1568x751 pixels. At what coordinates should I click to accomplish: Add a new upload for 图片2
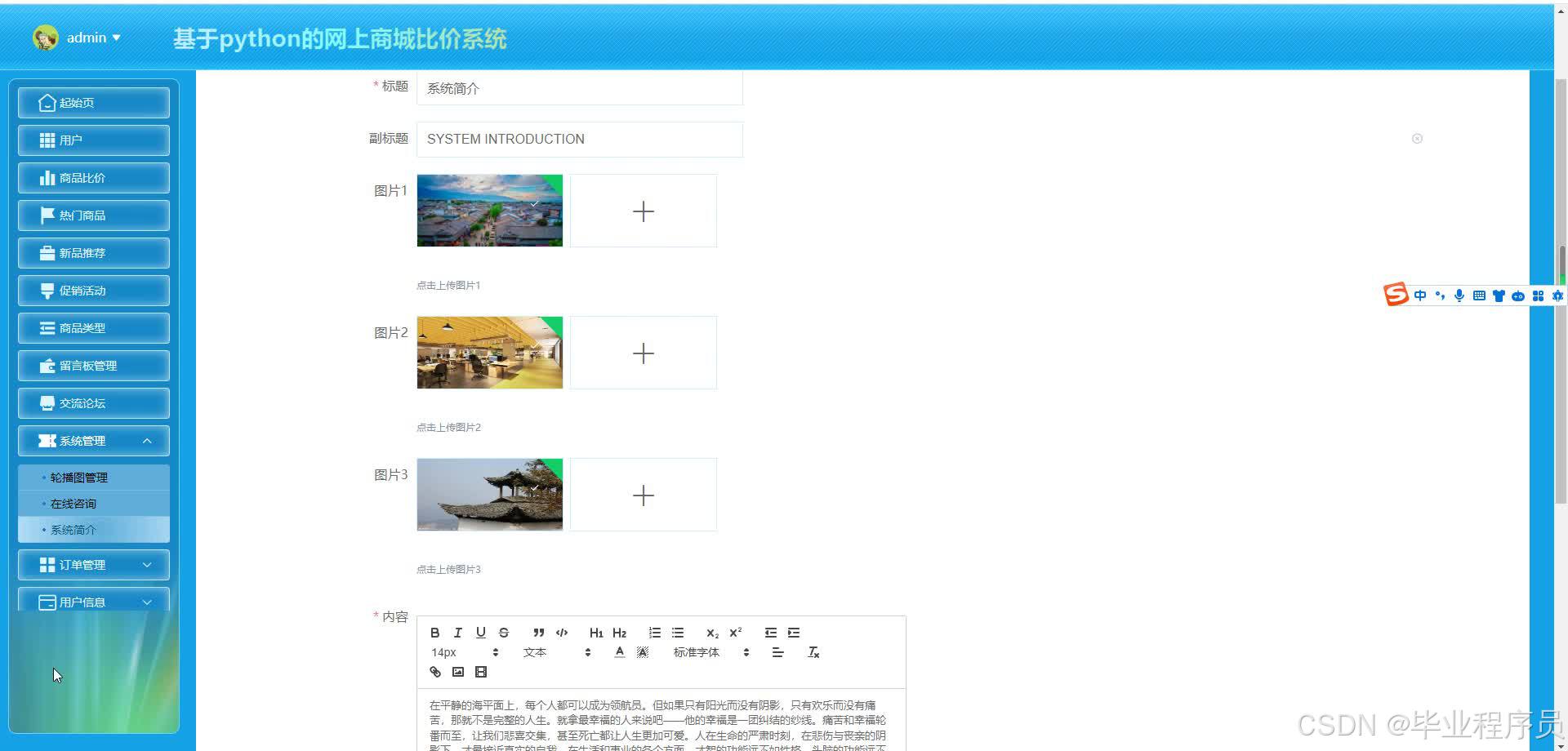point(644,353)
